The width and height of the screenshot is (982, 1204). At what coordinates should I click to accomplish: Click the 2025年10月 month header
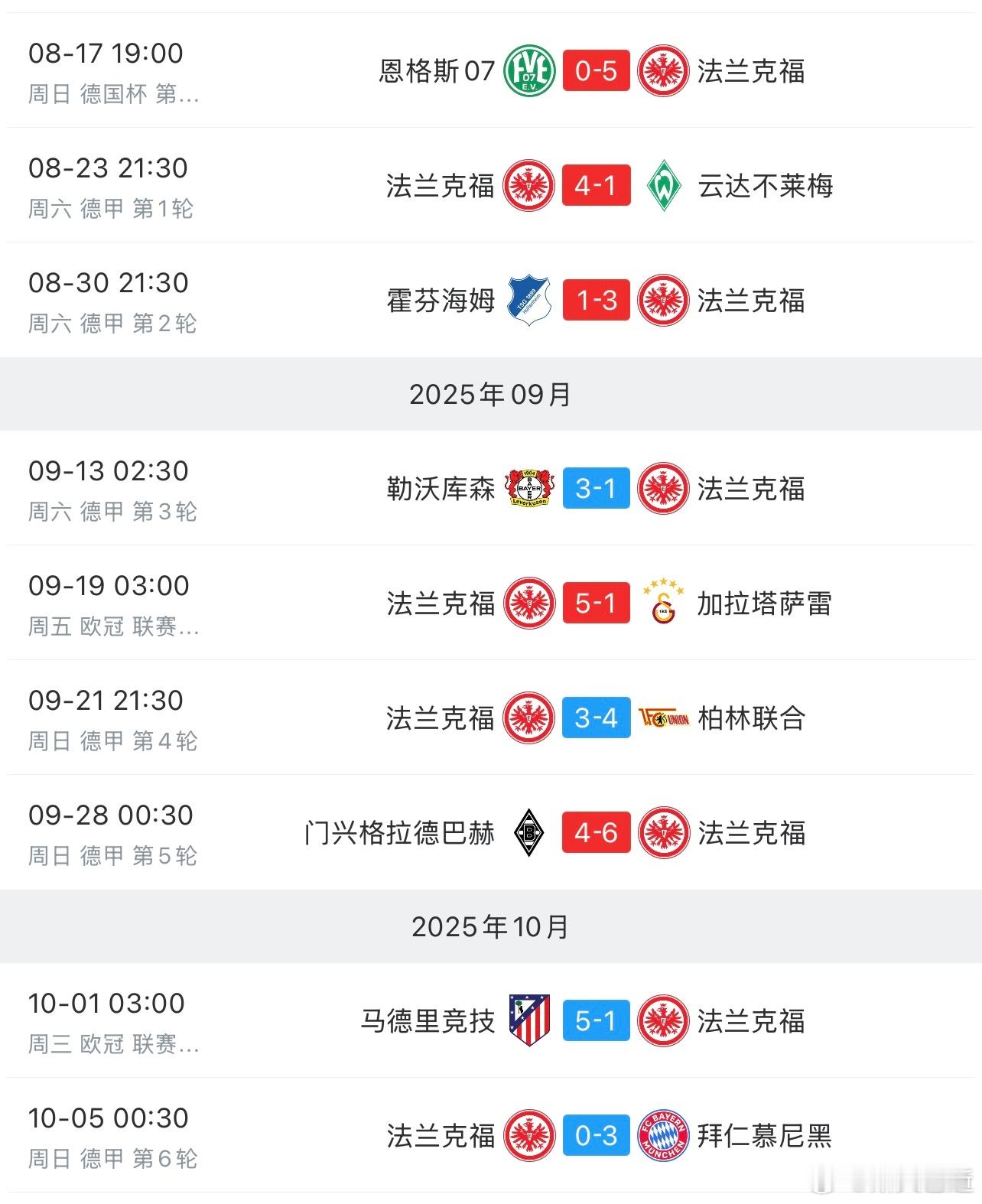tap(490, 926)
